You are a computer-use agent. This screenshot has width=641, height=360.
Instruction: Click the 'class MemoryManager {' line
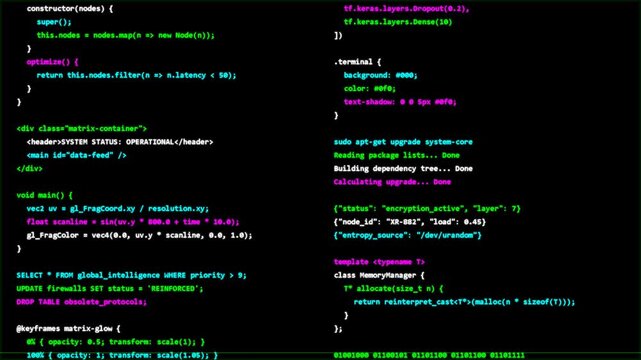(379, 275)
